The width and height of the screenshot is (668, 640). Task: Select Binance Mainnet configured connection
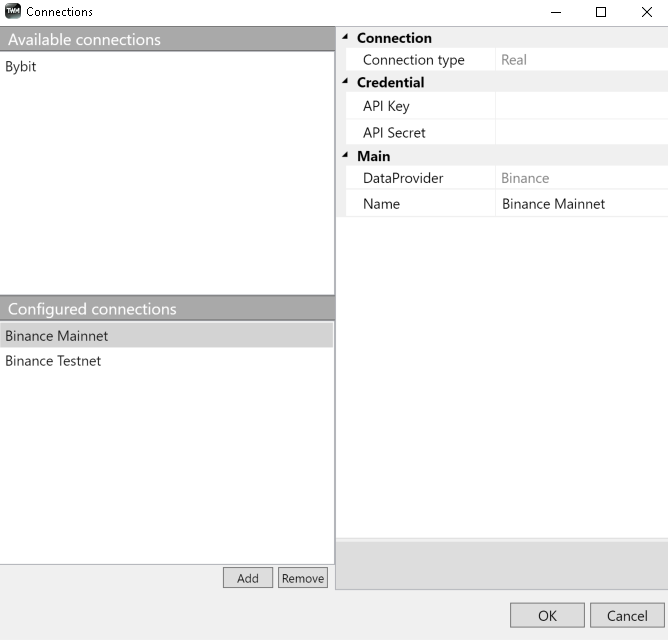pos(166,336)
